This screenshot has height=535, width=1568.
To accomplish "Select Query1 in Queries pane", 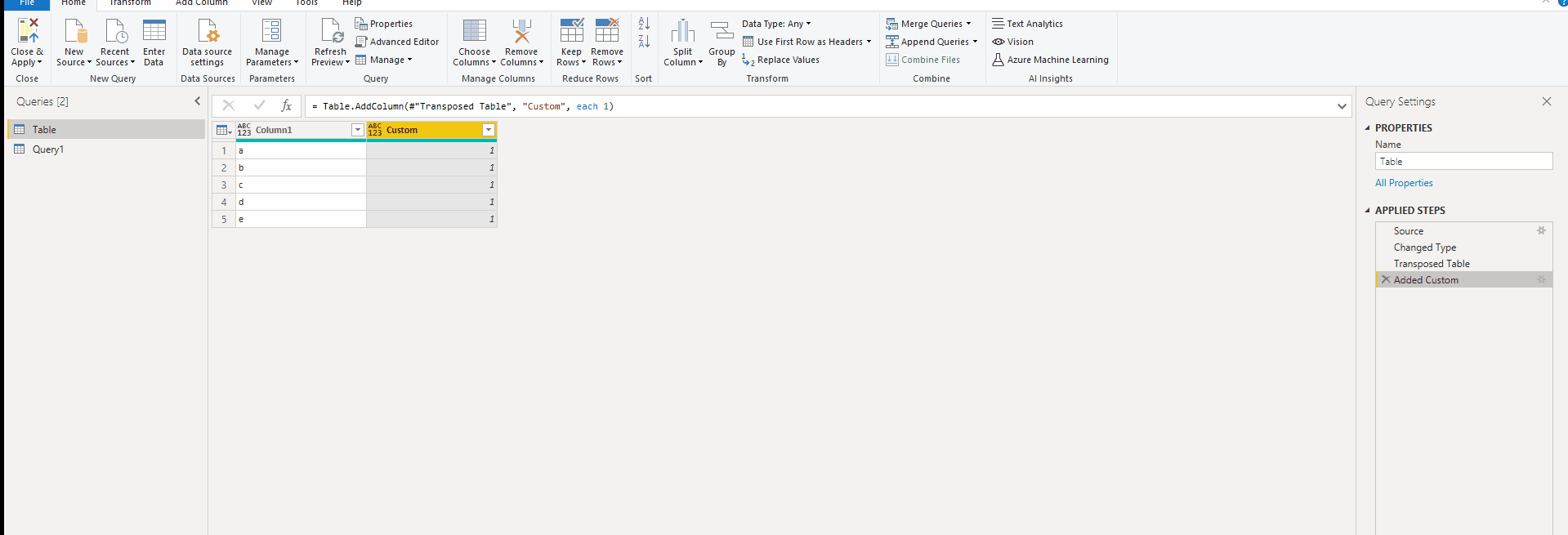I will click(x=106, y=149).
